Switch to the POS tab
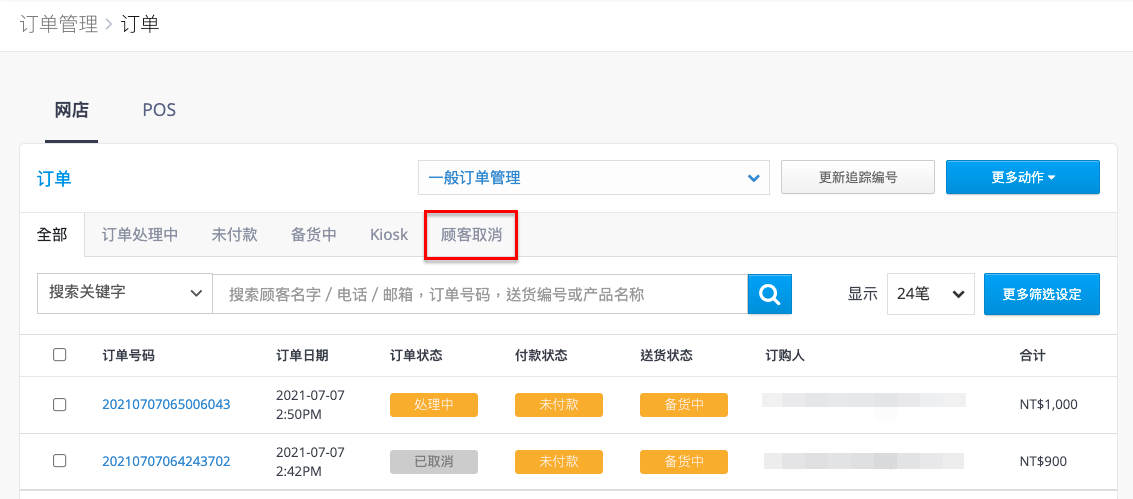This screenshot has width=1133, height=499. (159, 110)
